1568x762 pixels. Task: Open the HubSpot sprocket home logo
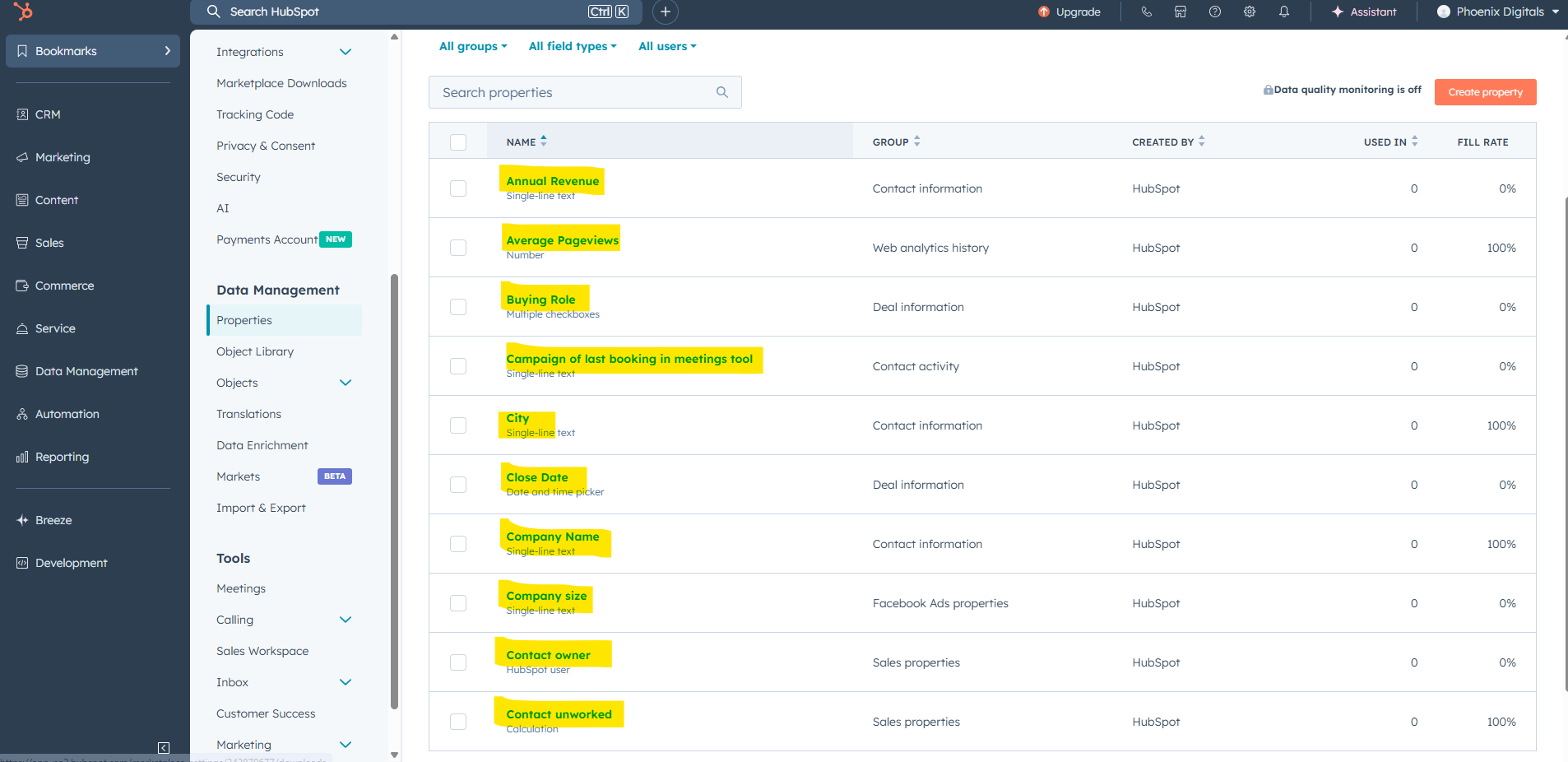click(23, 12)
